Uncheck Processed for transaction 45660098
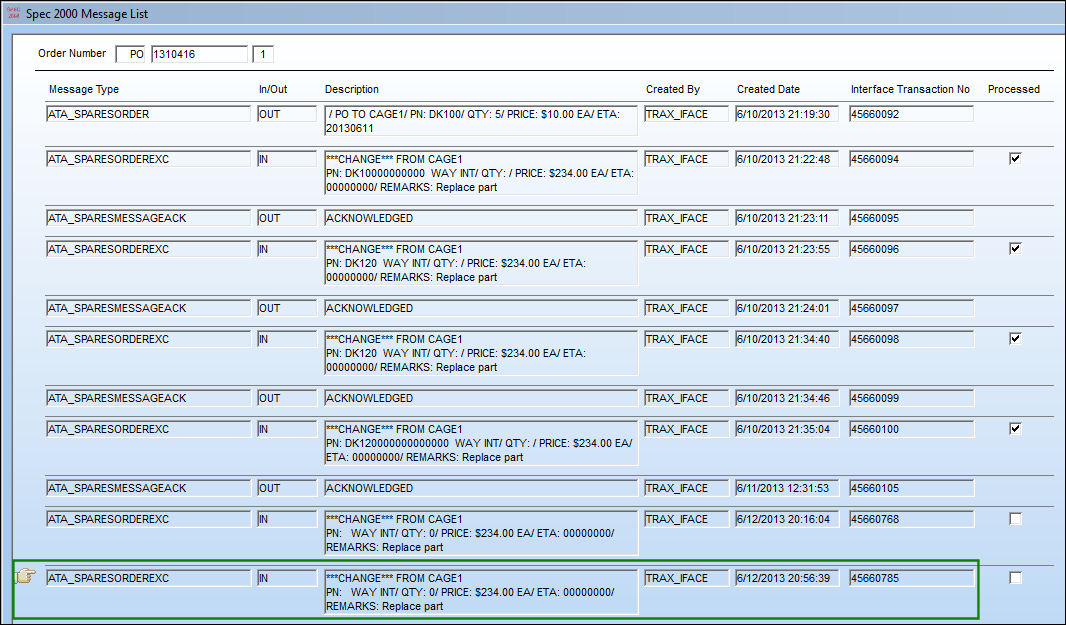Viewport: 1066px width, 625px height. (x=1015, y=338)
